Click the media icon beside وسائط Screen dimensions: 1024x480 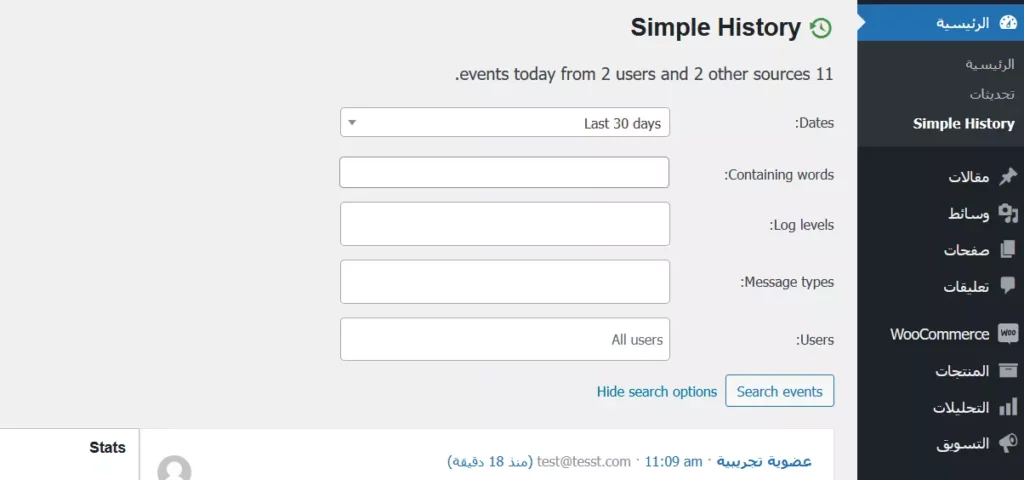1007,213
